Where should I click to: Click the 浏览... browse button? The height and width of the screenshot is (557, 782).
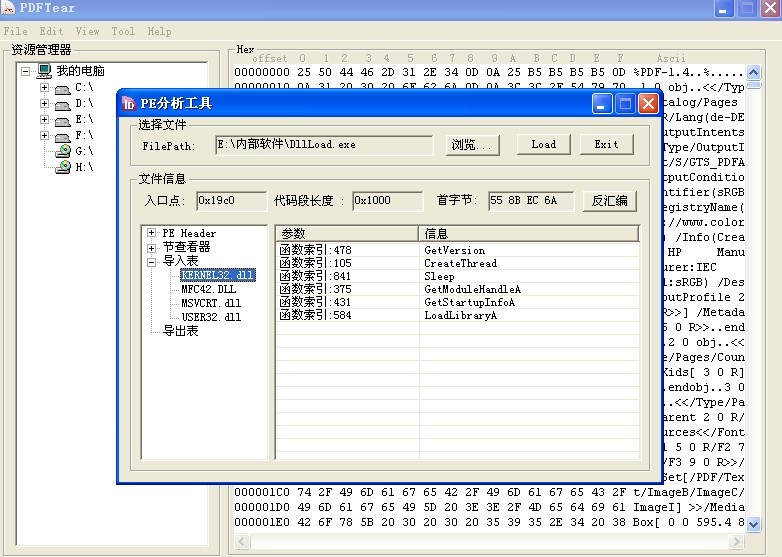473,144
